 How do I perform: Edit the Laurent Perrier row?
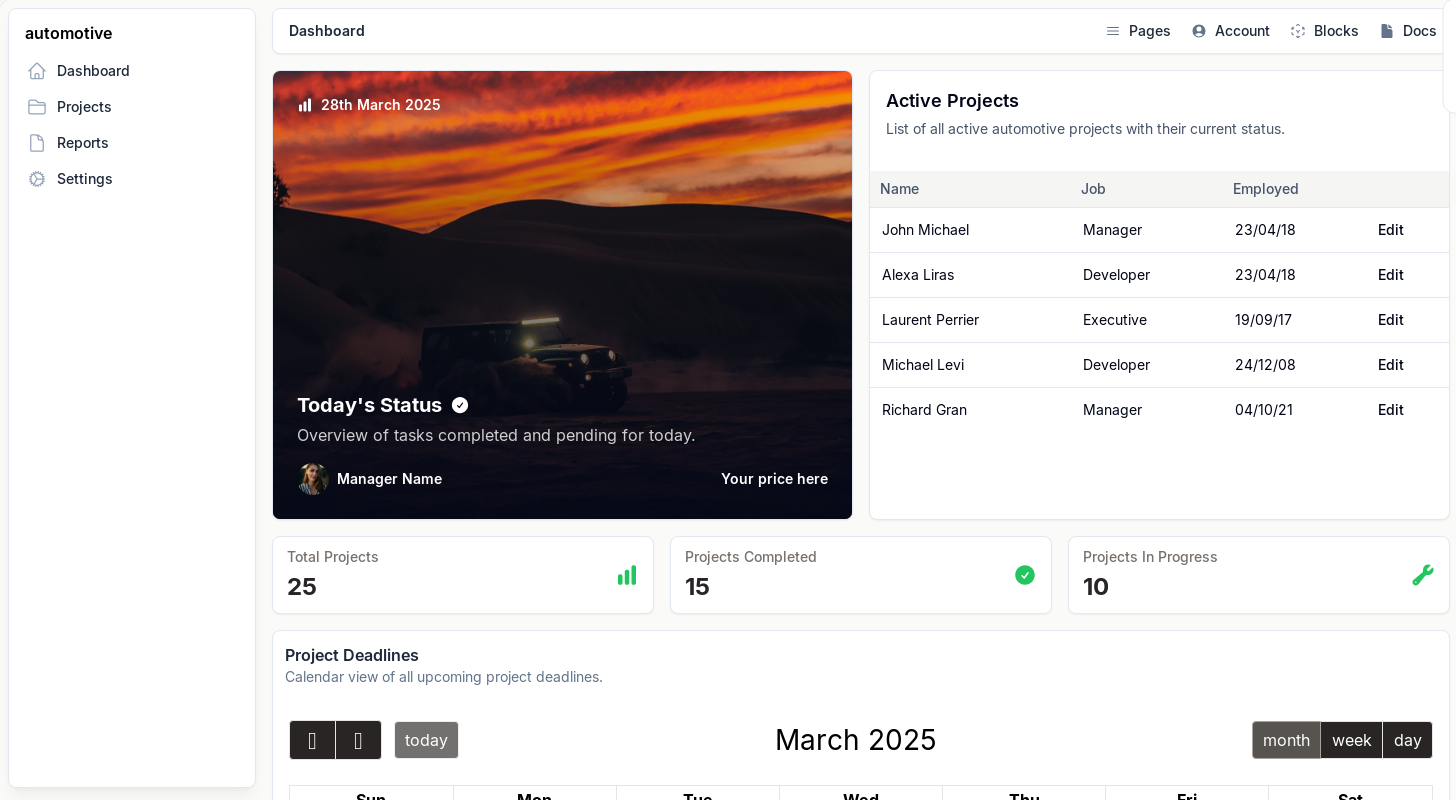point(1390,320)
